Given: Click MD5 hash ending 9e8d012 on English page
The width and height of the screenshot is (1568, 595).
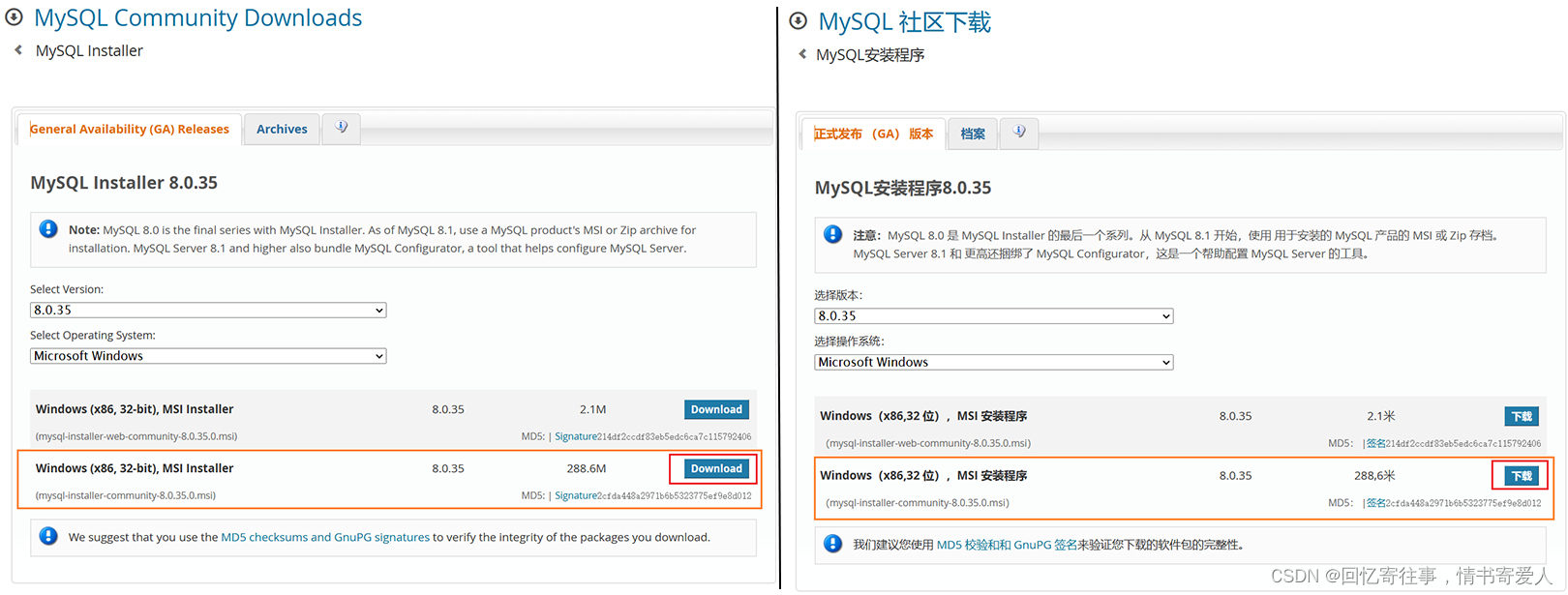Looking at the screenshot, I should tap(675, 495).
